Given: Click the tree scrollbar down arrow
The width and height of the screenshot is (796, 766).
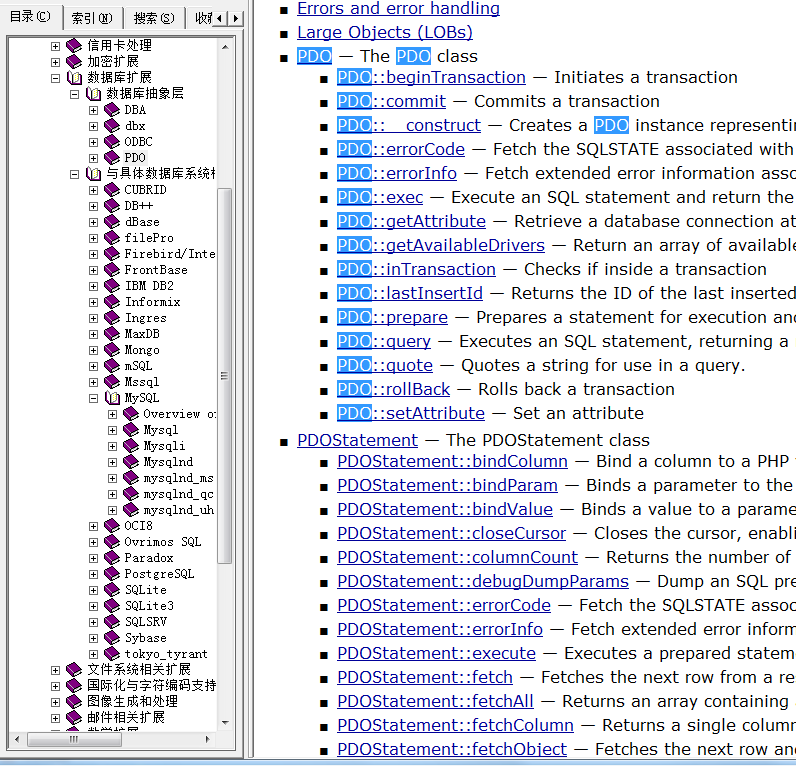Looking at the screenshot, I should pos(225,723).
